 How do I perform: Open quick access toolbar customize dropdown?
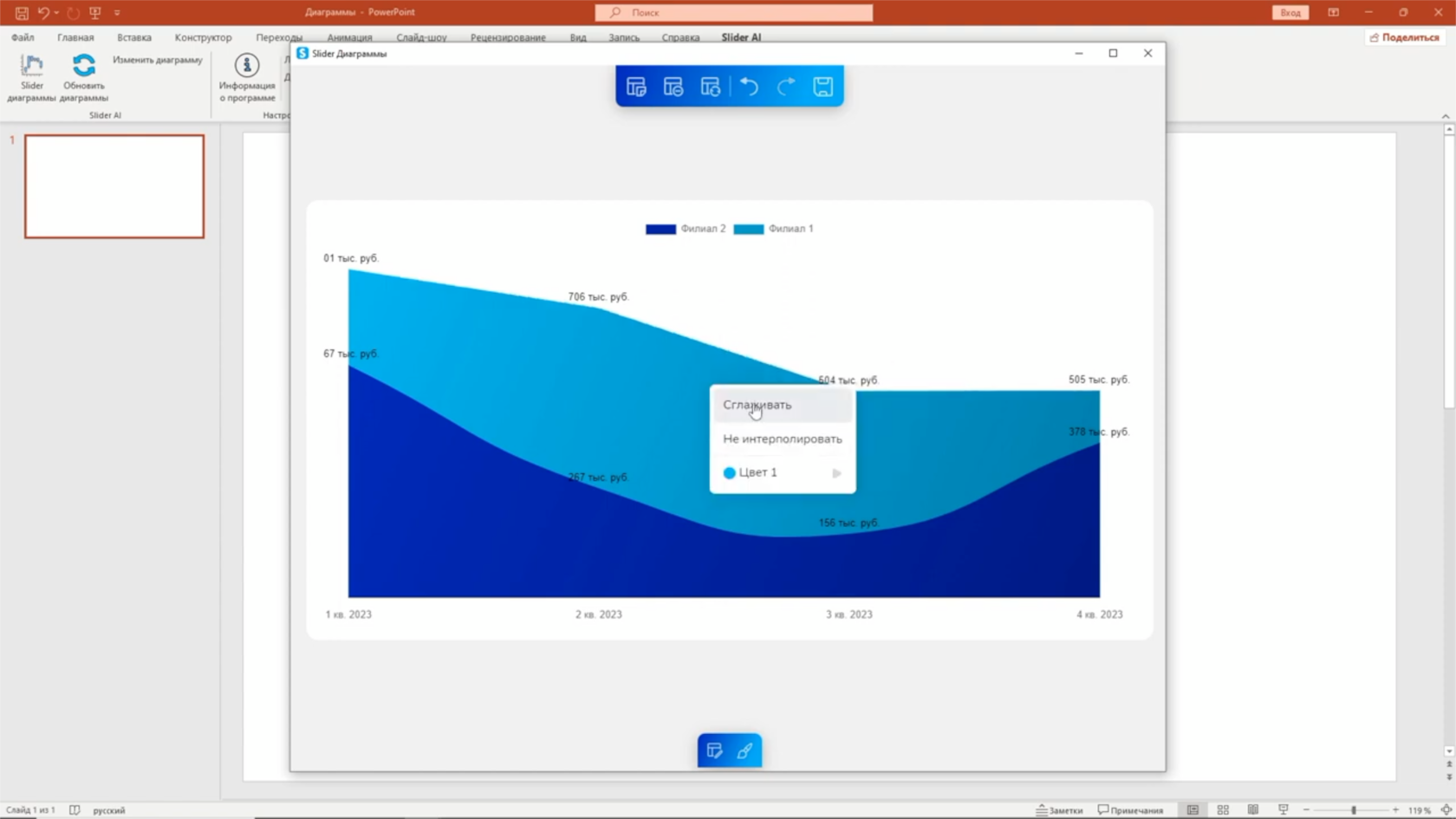coord(117,12)
